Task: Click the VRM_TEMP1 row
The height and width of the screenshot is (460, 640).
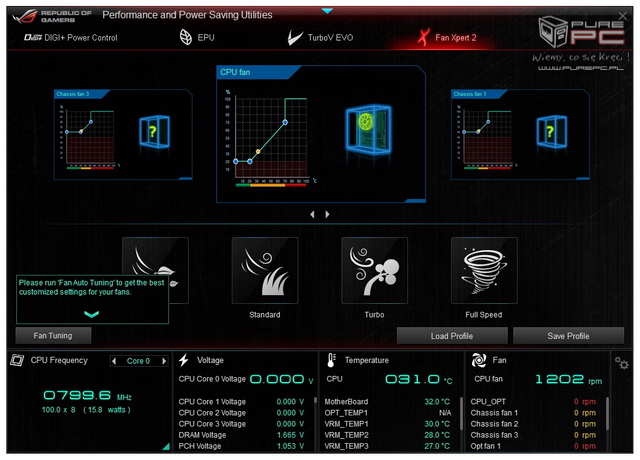Action: point(387,424)
